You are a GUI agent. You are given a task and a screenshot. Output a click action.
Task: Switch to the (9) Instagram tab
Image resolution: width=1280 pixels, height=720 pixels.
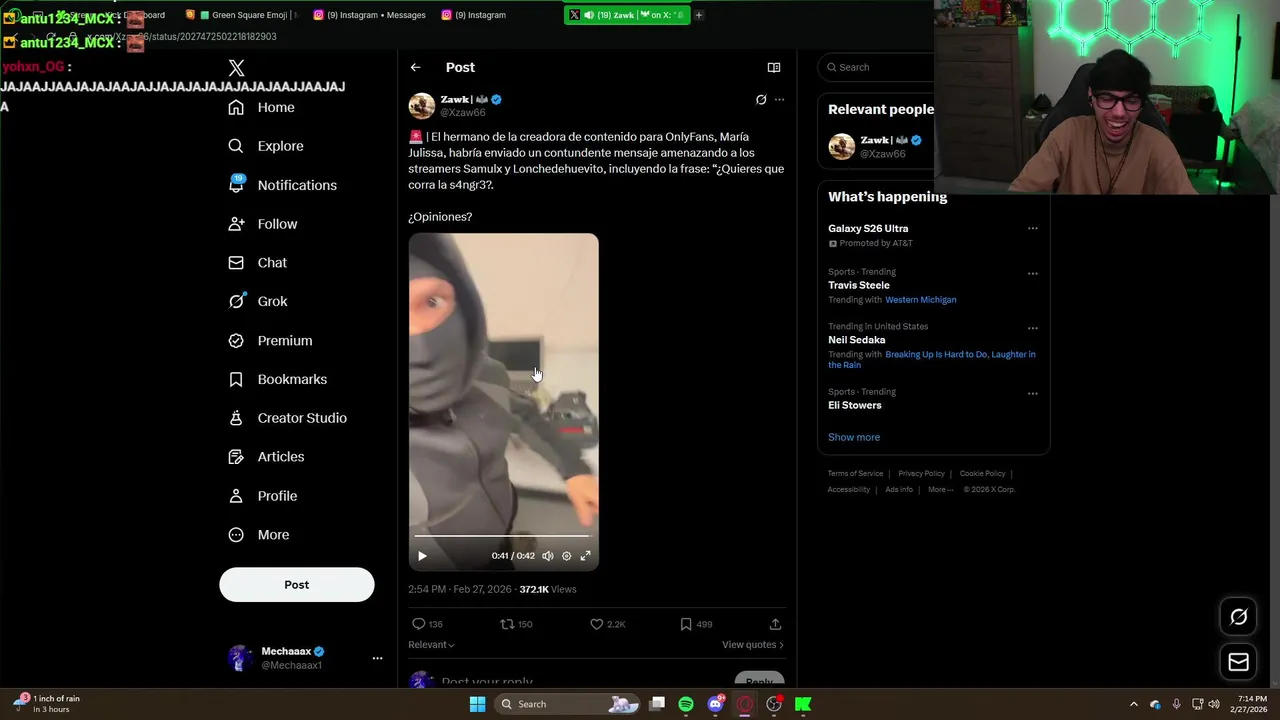pyautogui.click(x=475, y=15)
